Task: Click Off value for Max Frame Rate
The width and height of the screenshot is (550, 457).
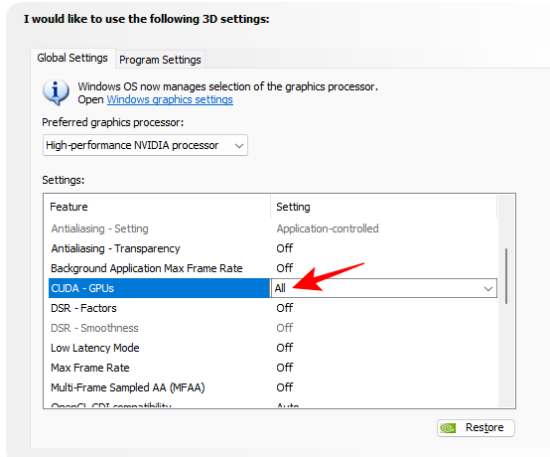Action: (x=284, y=368)
